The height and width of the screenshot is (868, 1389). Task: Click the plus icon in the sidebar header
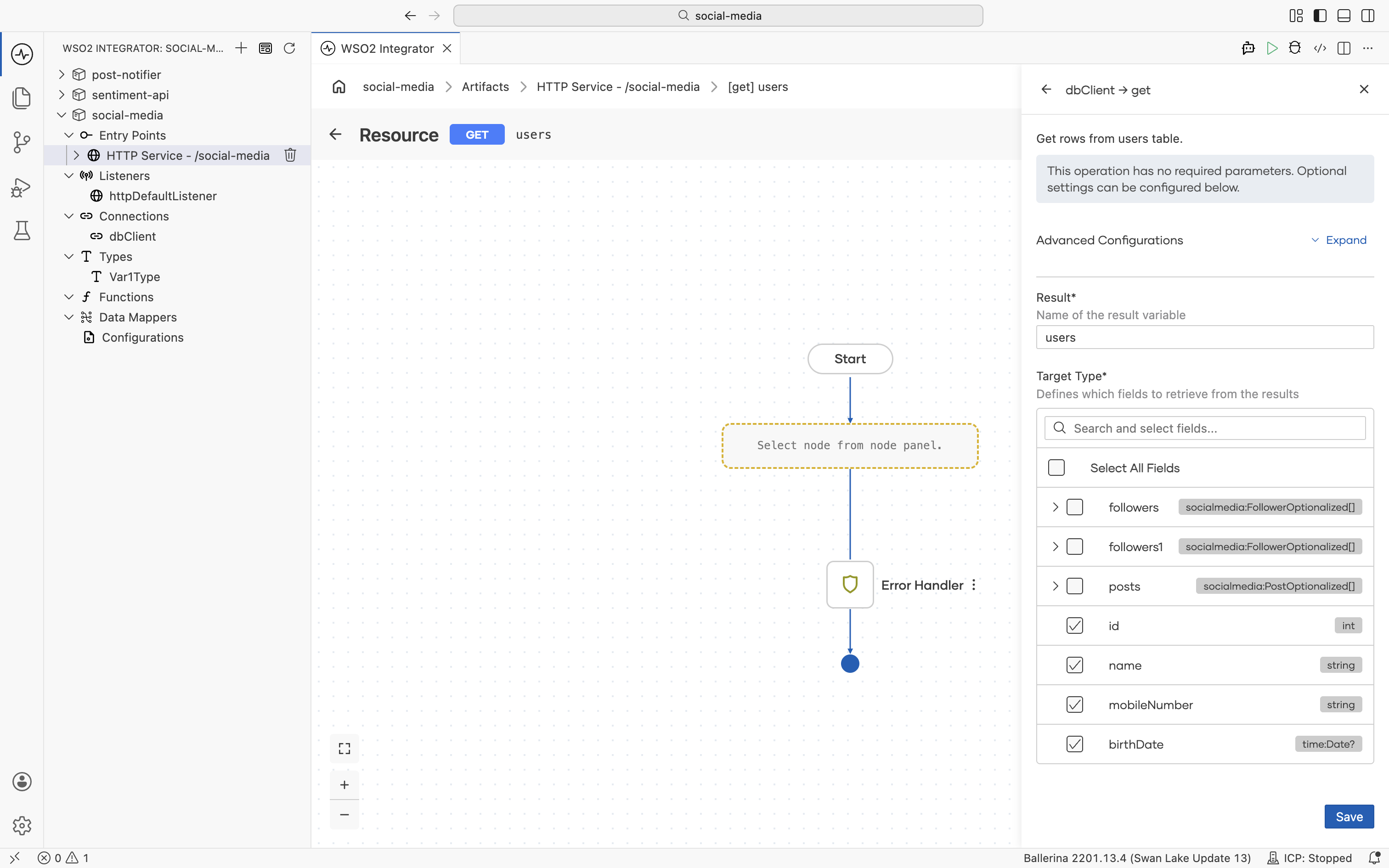[241, 48]
